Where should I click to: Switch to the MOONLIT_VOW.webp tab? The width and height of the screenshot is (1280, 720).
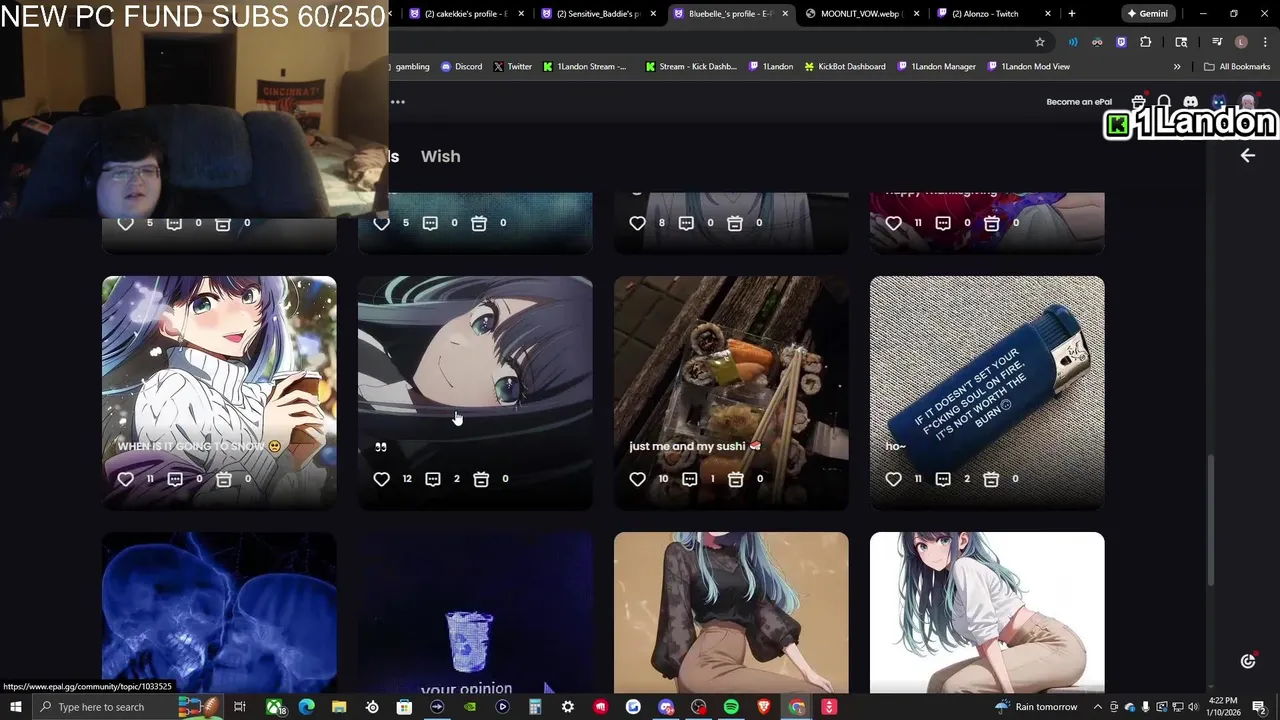tap(861, 14)
